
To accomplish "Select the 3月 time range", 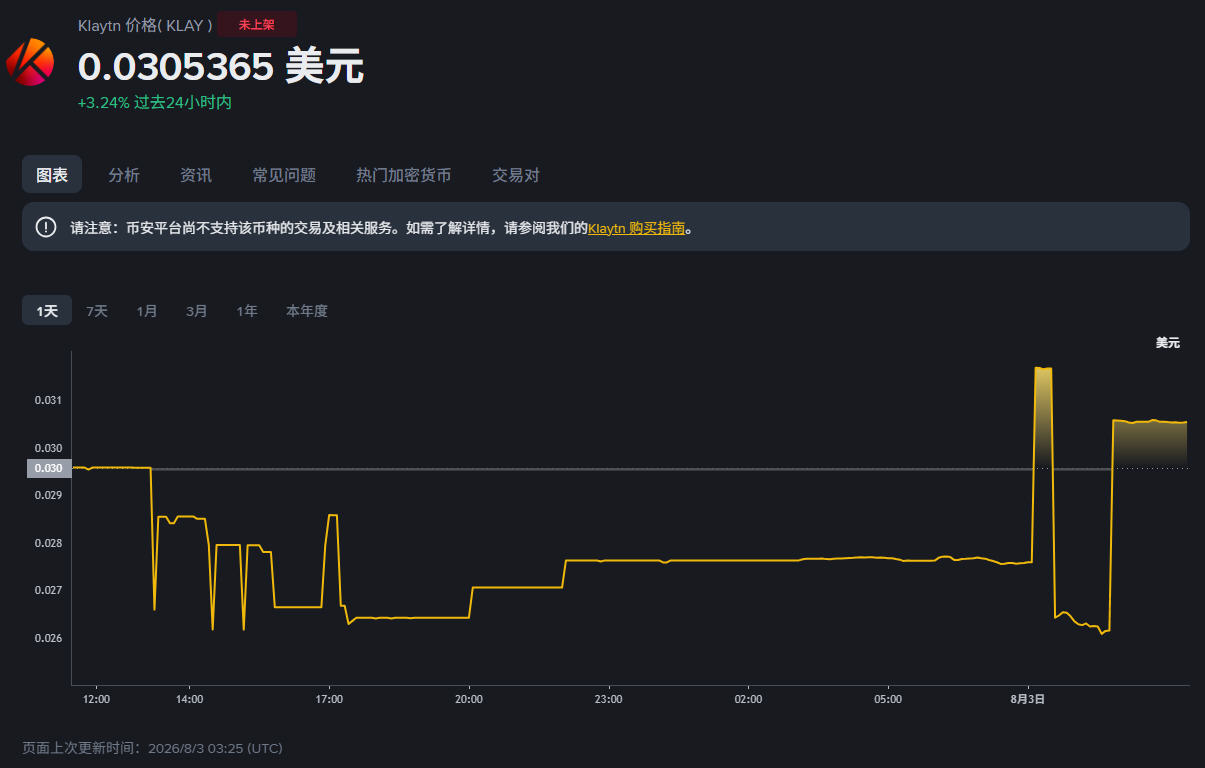I will pyautogui.click(x=197, y=311).
